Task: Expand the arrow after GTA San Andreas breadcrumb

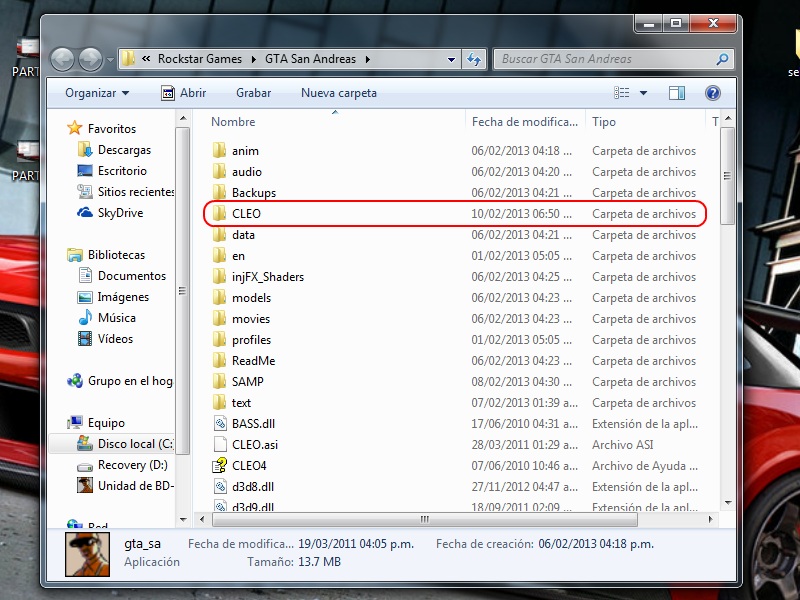Action: coord(367,59)
